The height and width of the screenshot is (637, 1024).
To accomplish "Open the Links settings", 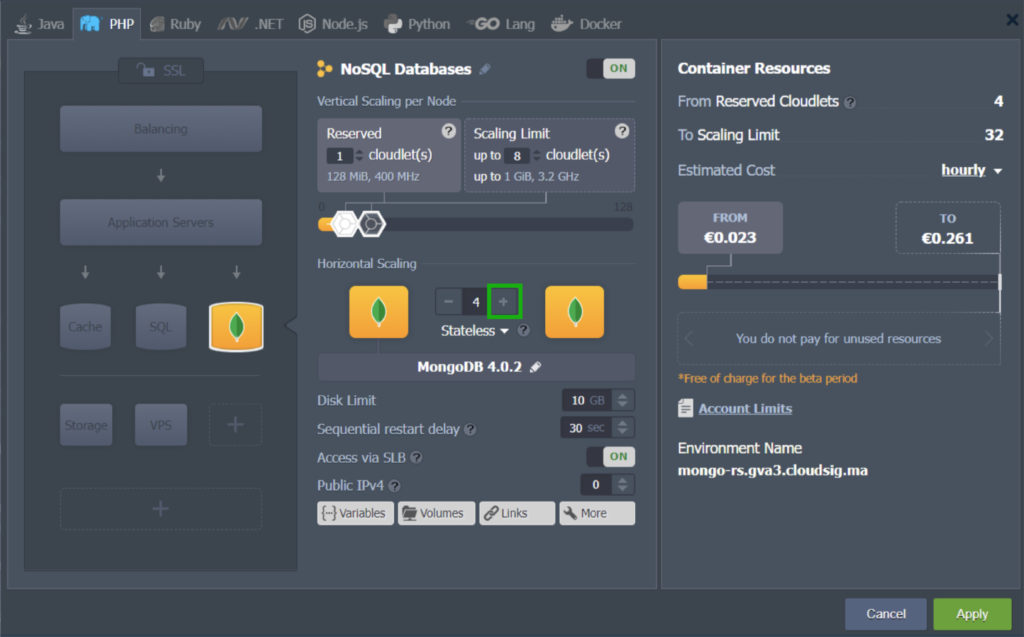I will (517, 514).
